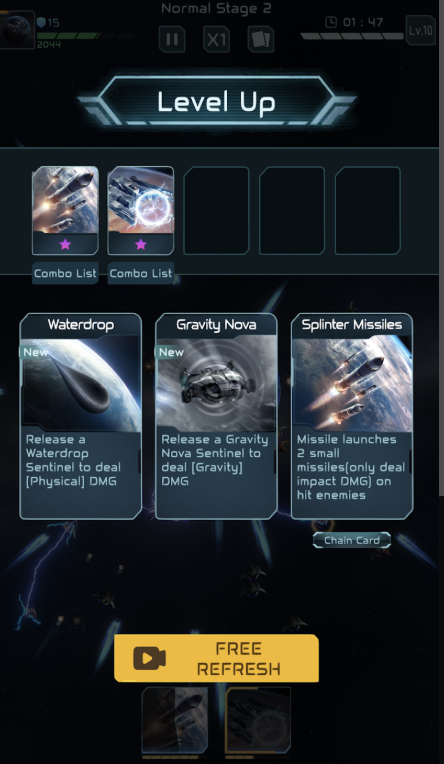This screenshot has width=444, height=764.
Task: Click the shield 15 indicator
Action: coord(48,22)
